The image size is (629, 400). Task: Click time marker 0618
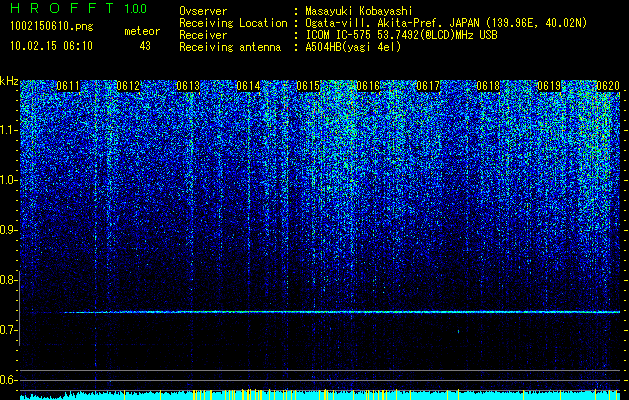pos(489,86)
